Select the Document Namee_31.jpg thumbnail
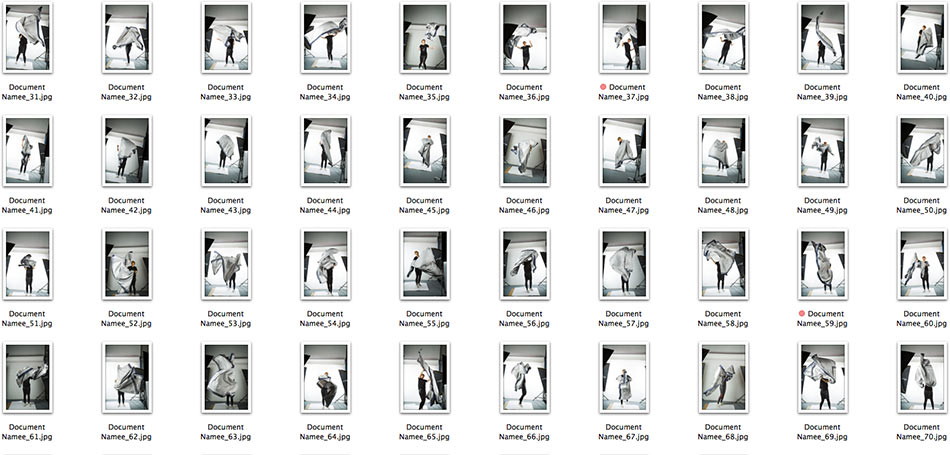Viewport: 950px width, 455px height. (x=26, y=38)
